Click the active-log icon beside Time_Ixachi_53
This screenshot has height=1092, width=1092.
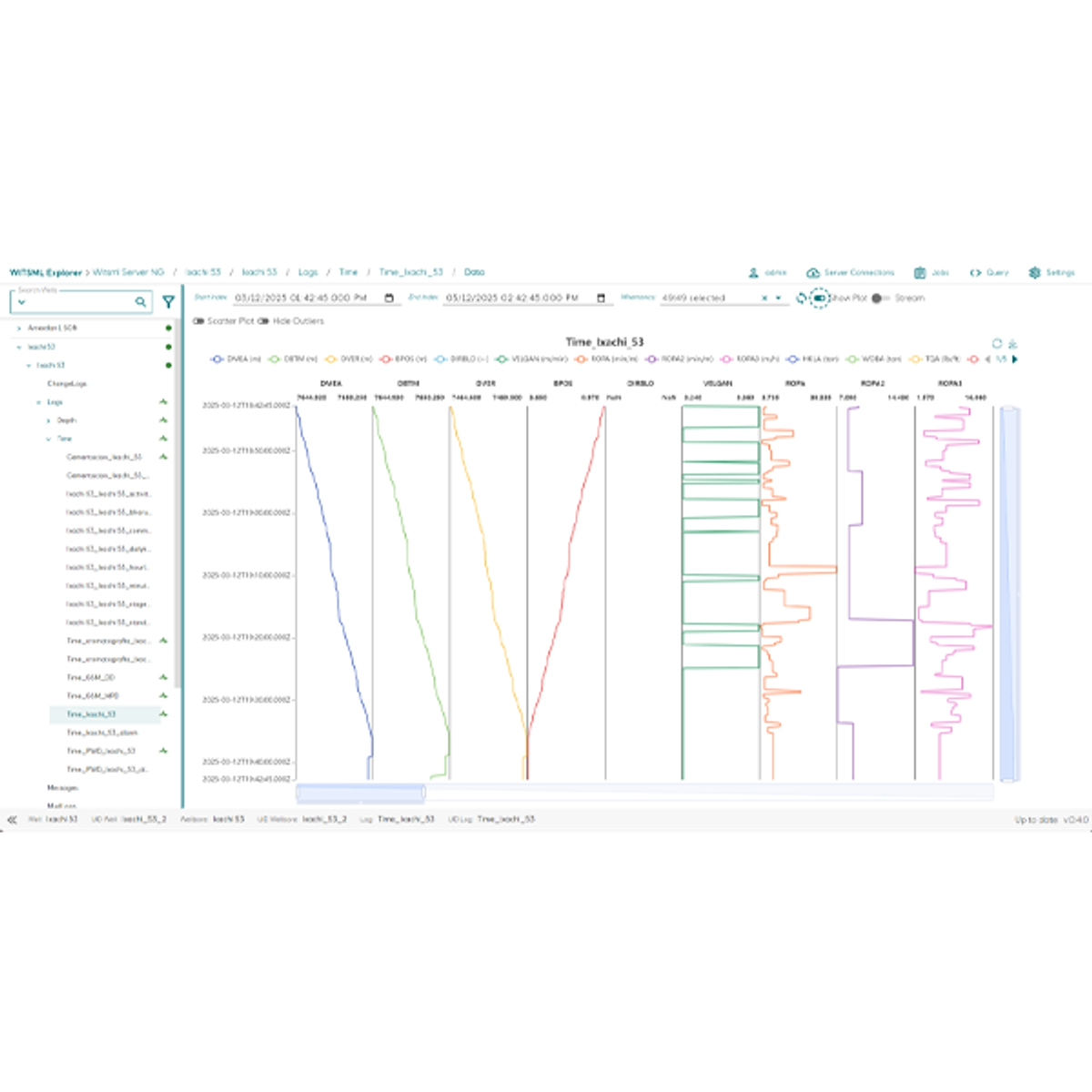(x=163, y=714)
